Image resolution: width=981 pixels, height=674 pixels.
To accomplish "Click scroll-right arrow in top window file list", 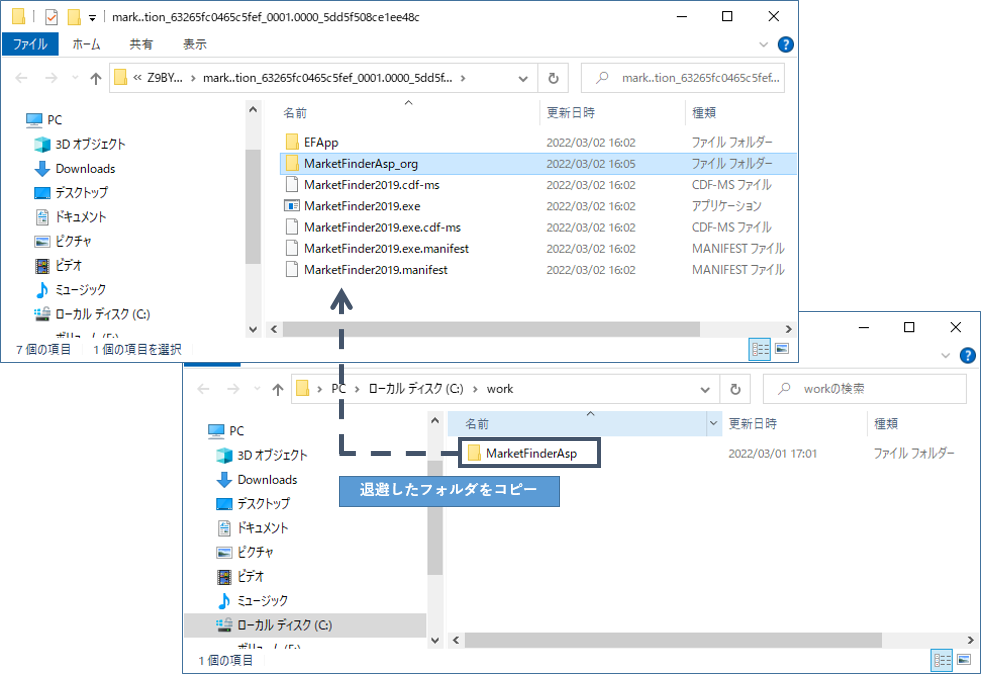I will pyautogui.click(x=788, y=329).
